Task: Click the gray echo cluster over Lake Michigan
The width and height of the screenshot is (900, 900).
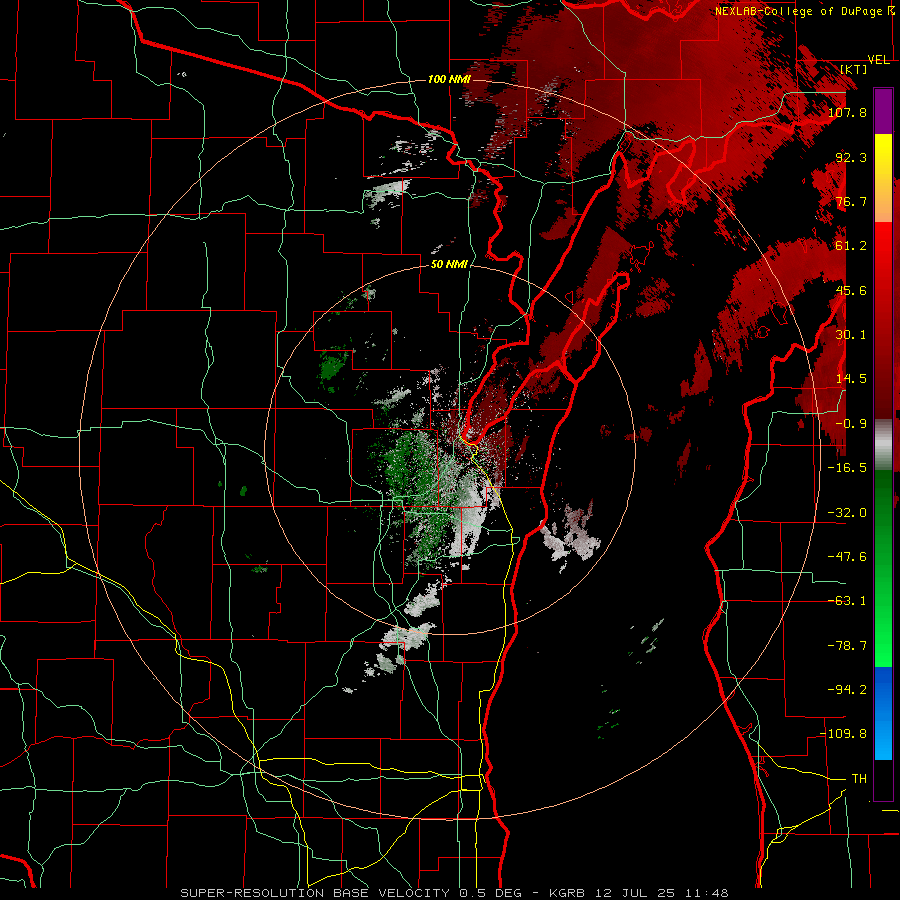Action: point(571,536)
